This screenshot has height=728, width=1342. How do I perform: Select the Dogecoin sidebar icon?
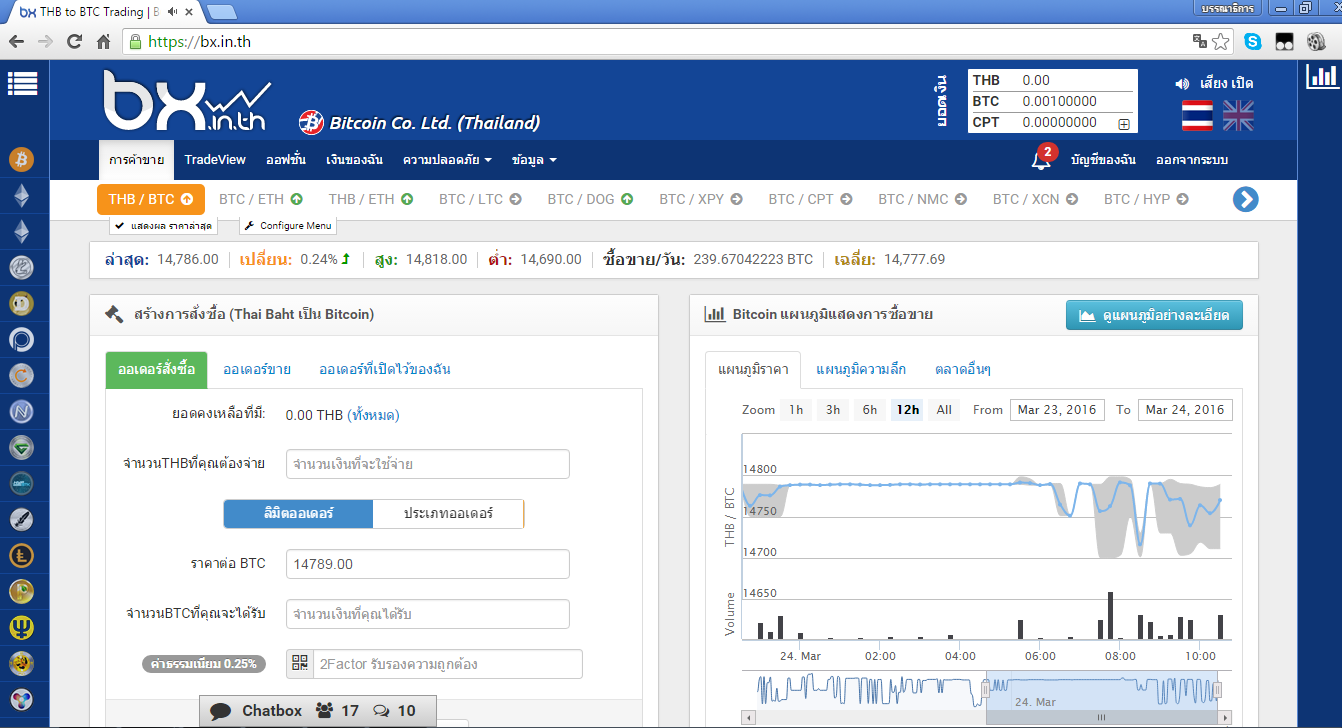(21, 303)
